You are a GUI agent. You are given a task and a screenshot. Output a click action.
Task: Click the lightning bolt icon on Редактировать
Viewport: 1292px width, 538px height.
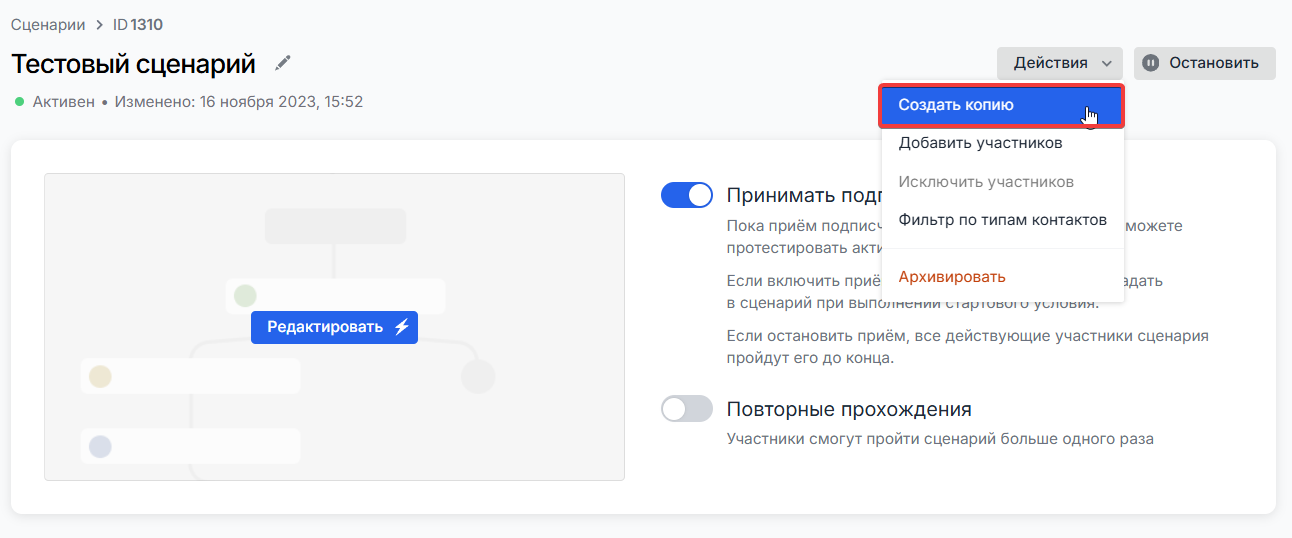click(401, 327)
